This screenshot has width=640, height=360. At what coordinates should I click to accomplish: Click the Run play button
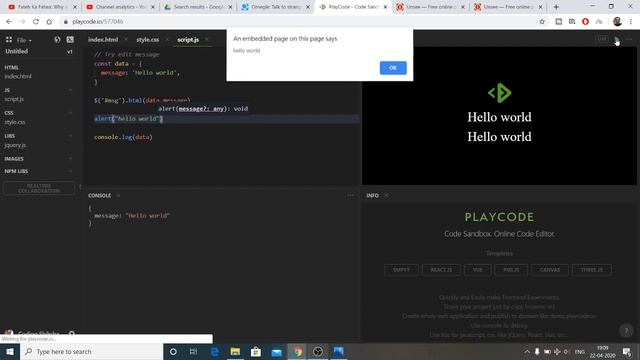click(x=616, y=39)
